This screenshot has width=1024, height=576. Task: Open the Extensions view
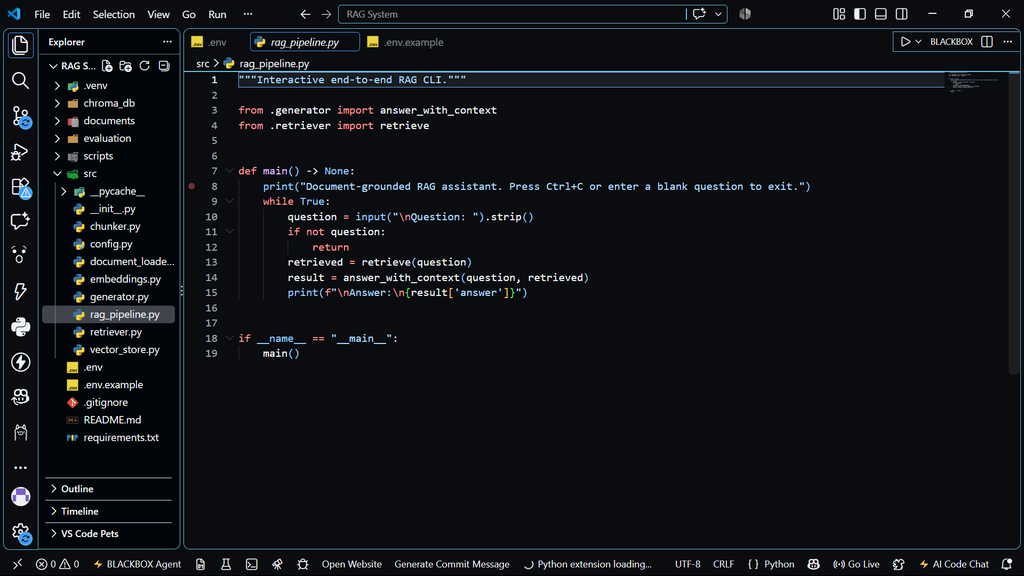click(20, 187)
